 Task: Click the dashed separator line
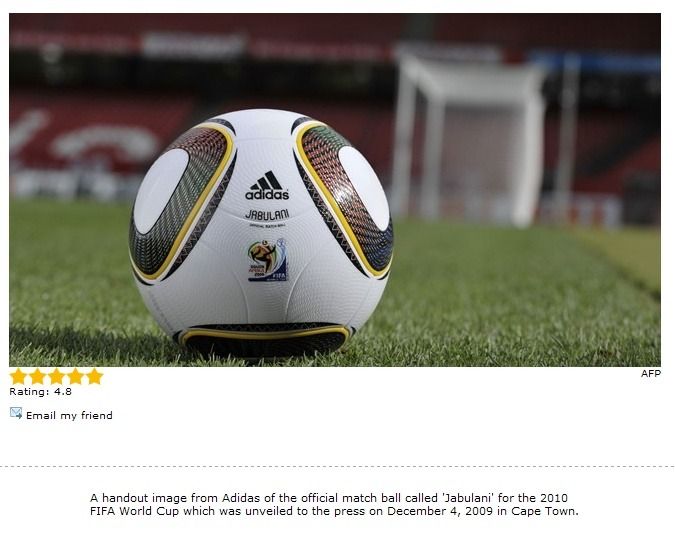coord(338,466)
